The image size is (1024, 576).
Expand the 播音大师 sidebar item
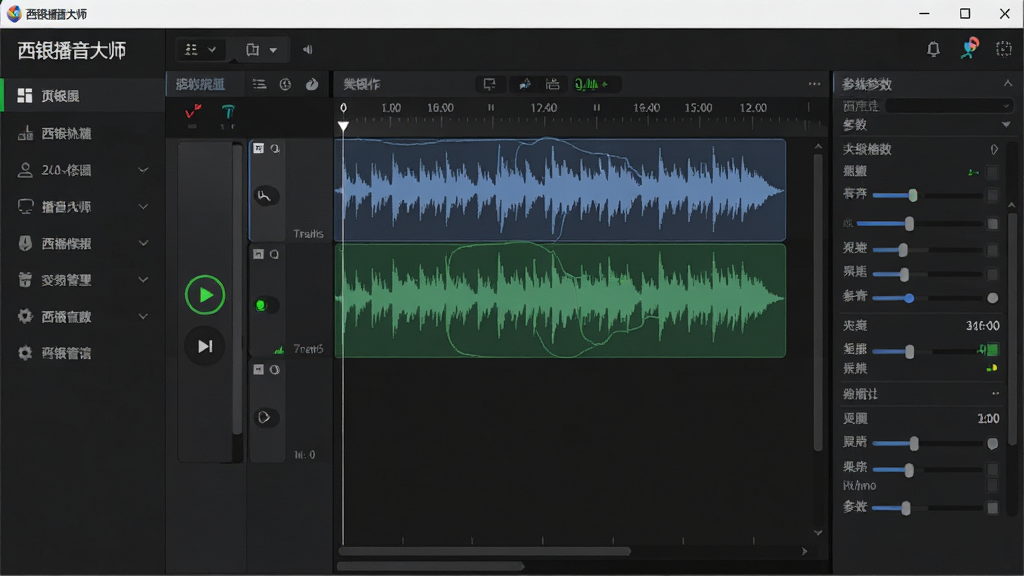(83, 207)
